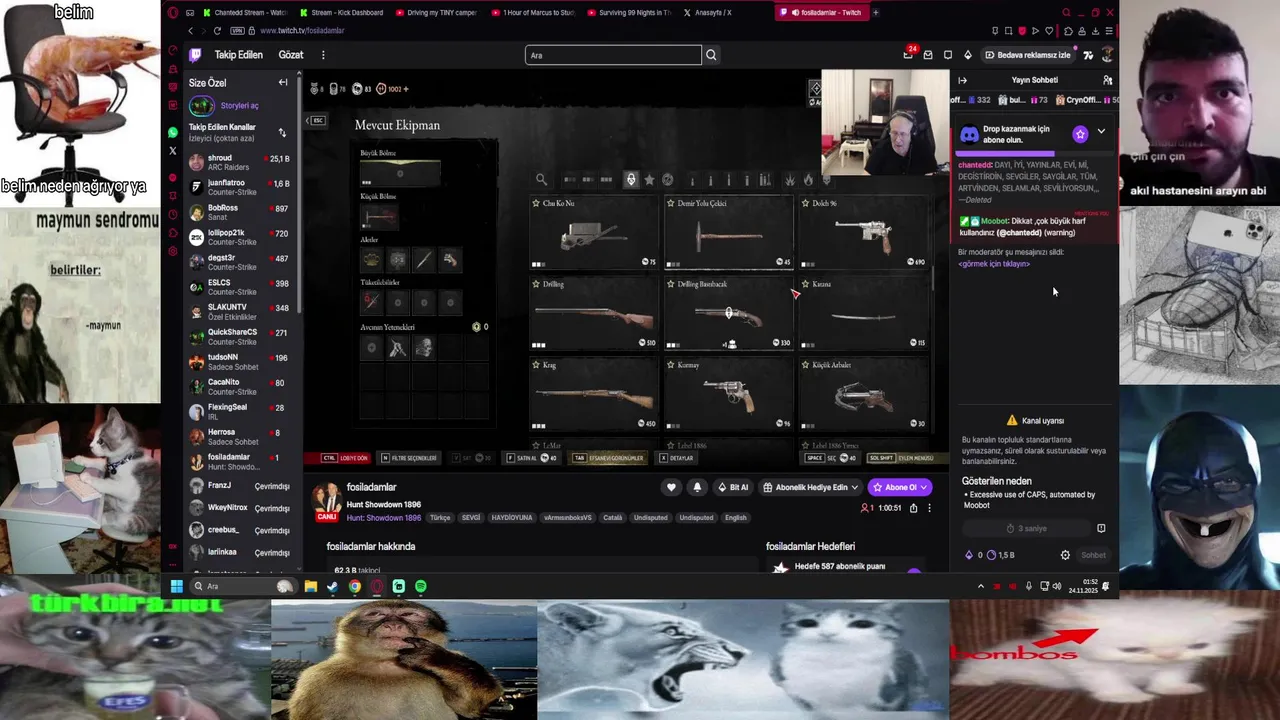
Task: Click the Türkçe tag
Action: (440, 518)
